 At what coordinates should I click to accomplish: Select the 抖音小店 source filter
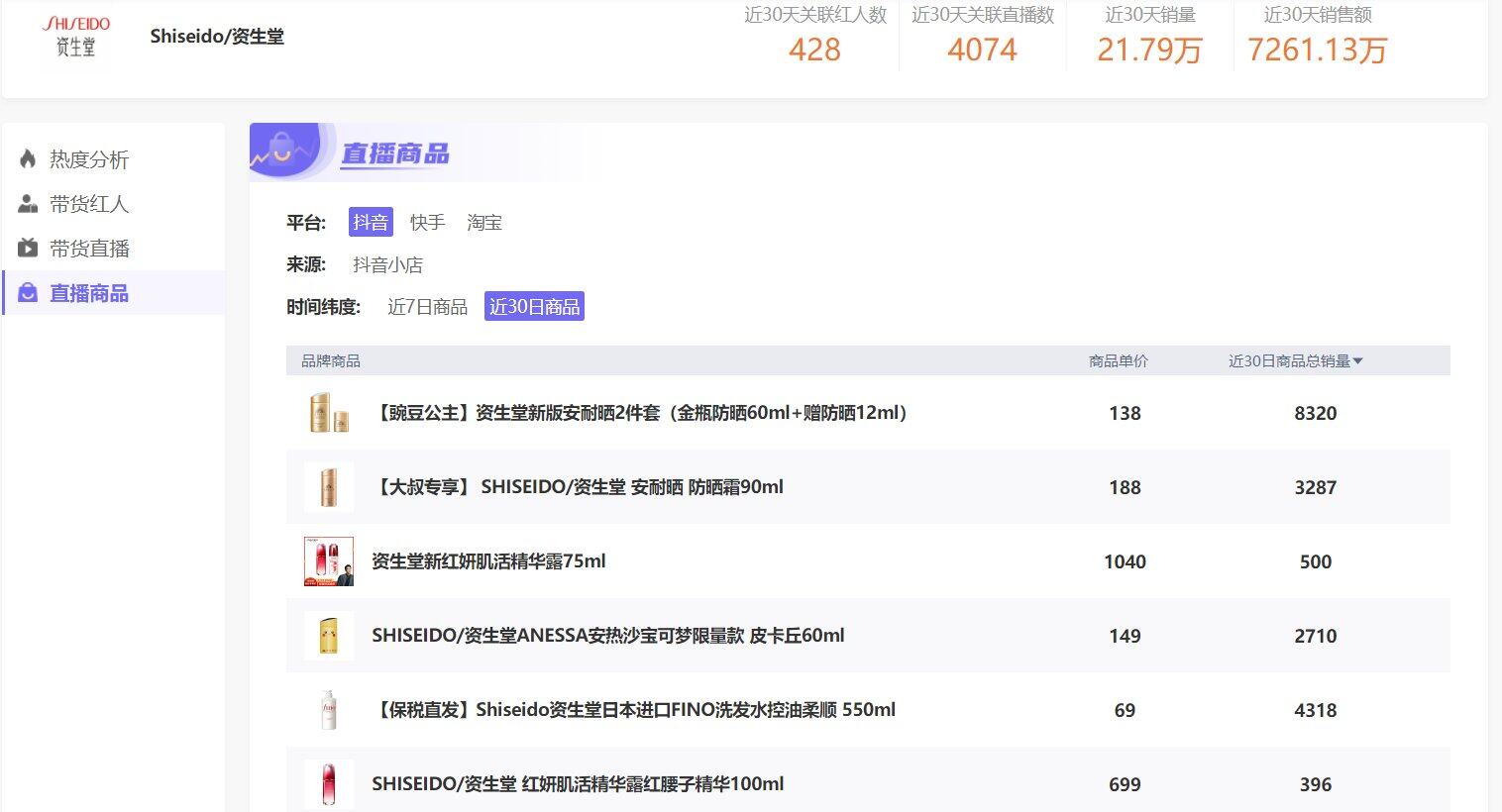pyautogui.click(x=387, y=265)
